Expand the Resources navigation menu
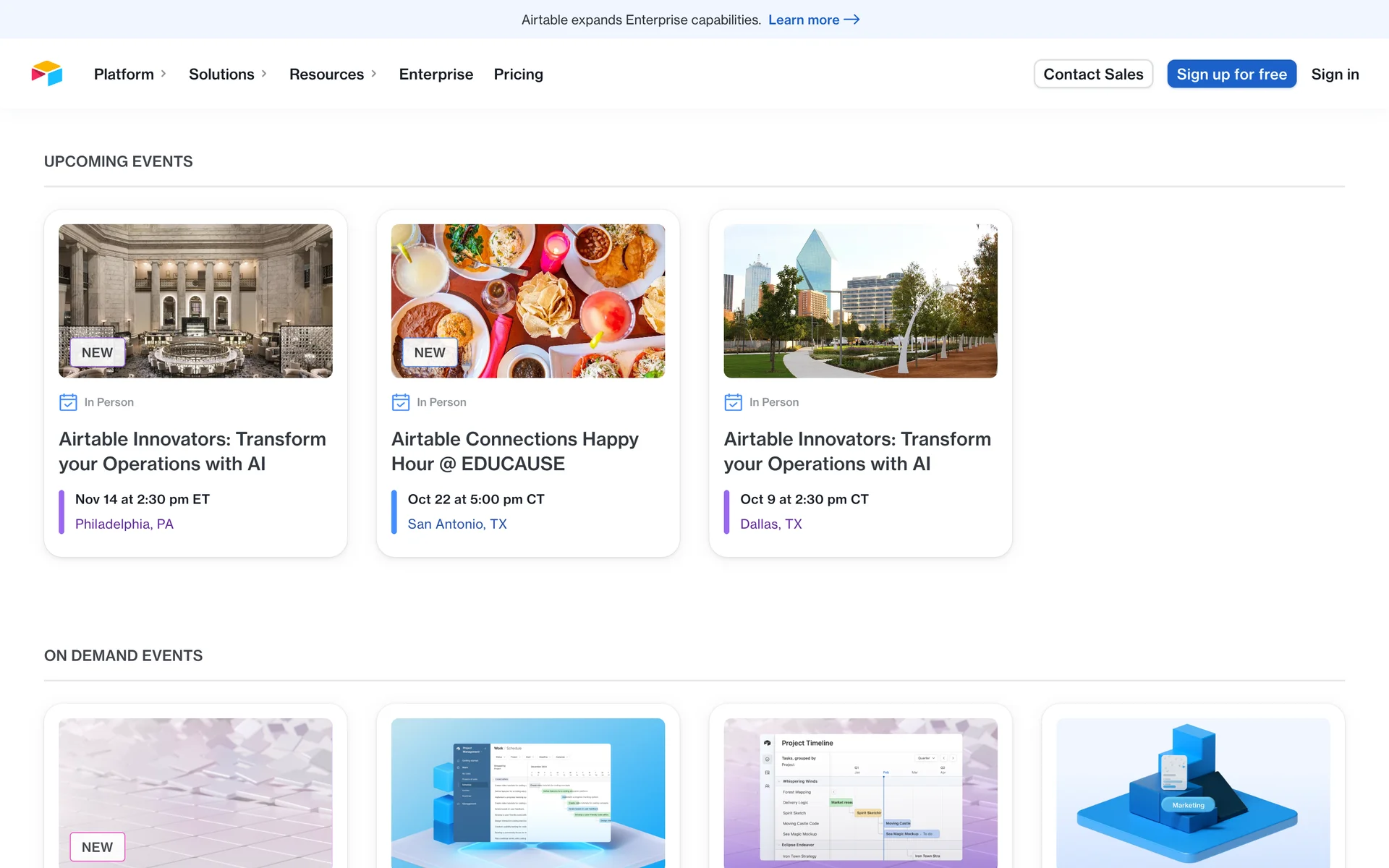 pyautogui.click(x=333, y=74)
